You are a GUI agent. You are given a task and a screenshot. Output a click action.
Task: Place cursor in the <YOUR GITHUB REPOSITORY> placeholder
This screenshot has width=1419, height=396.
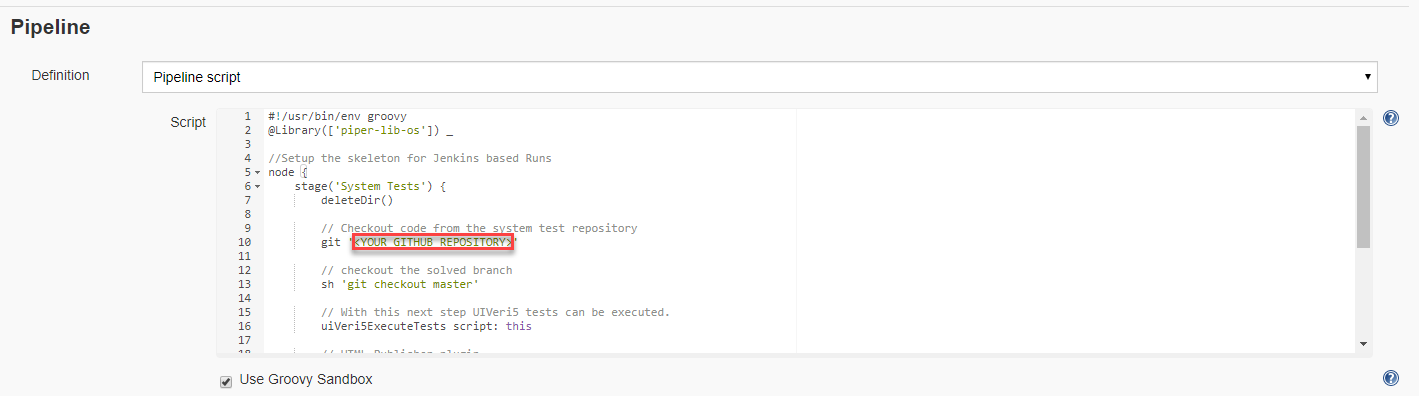click(x=433, y=242)
